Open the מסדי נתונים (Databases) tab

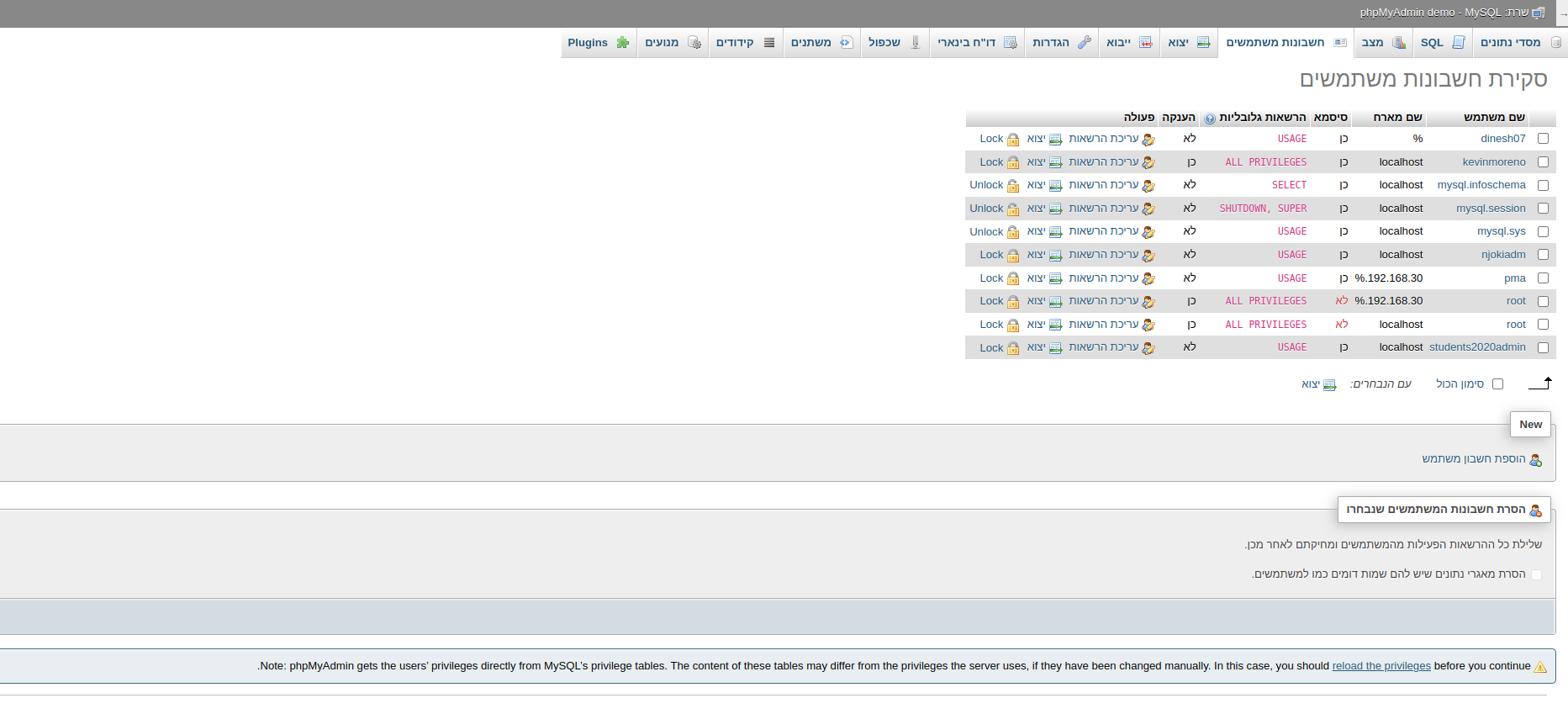point(1521,43)
